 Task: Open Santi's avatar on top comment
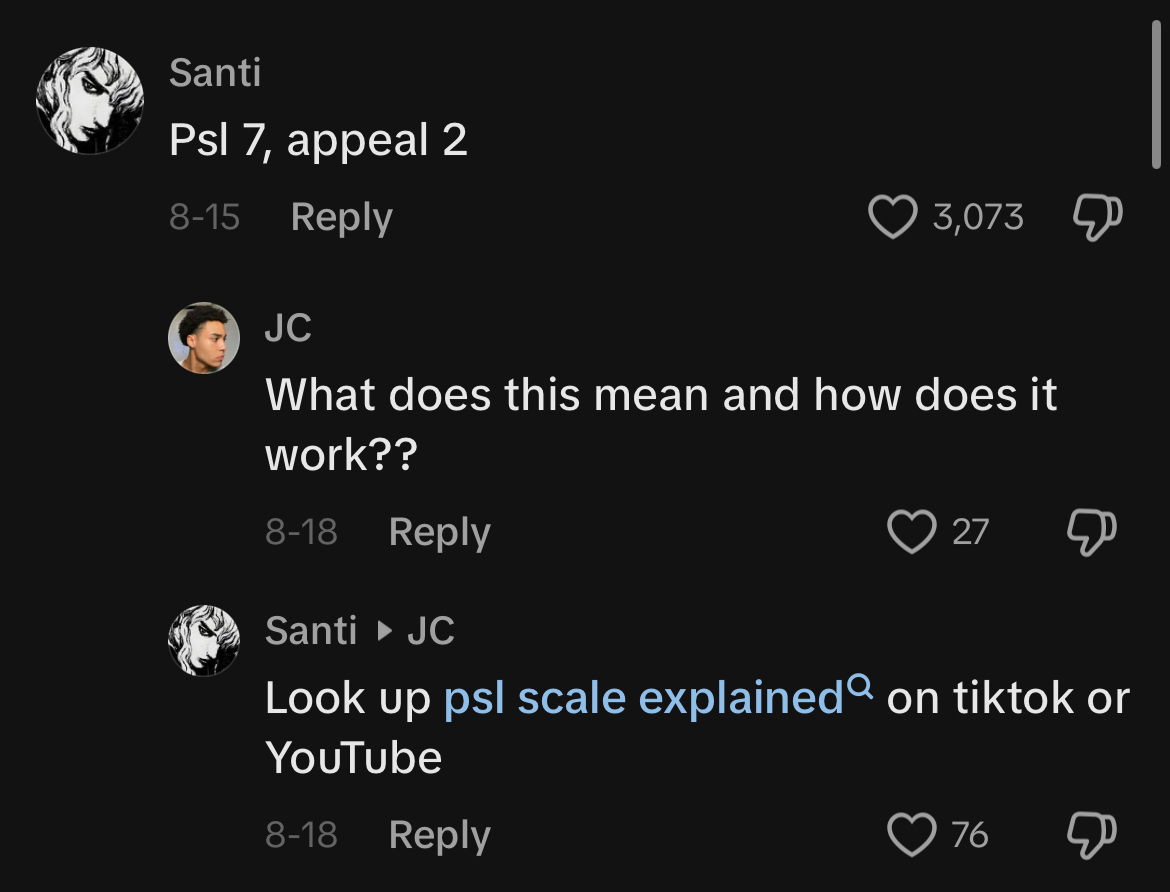pyautogui.click(x=90, y=101)
